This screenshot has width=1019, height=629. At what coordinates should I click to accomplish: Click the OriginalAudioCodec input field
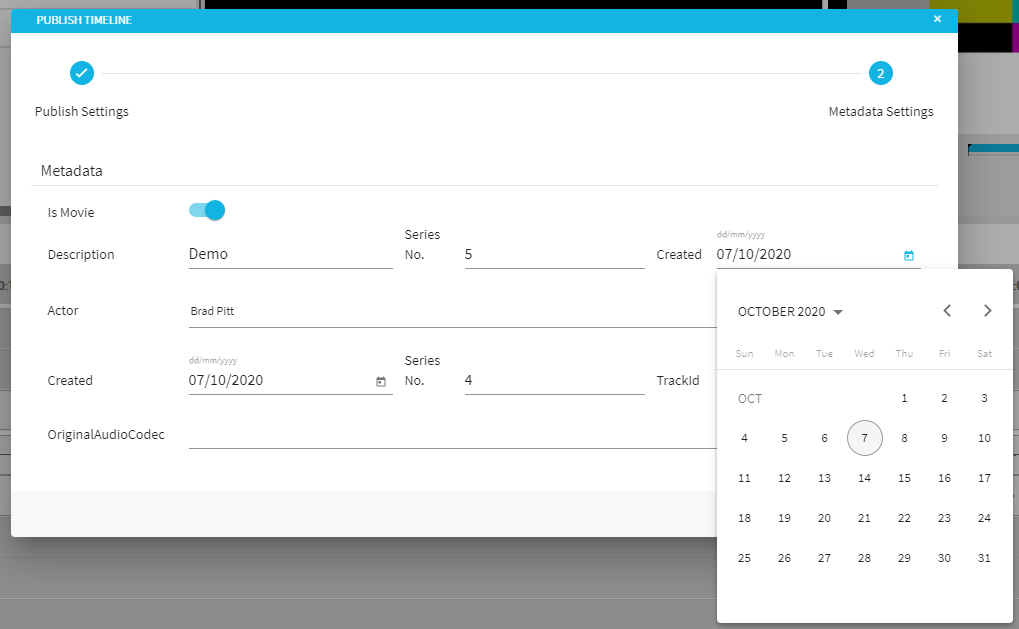(450, 435)
